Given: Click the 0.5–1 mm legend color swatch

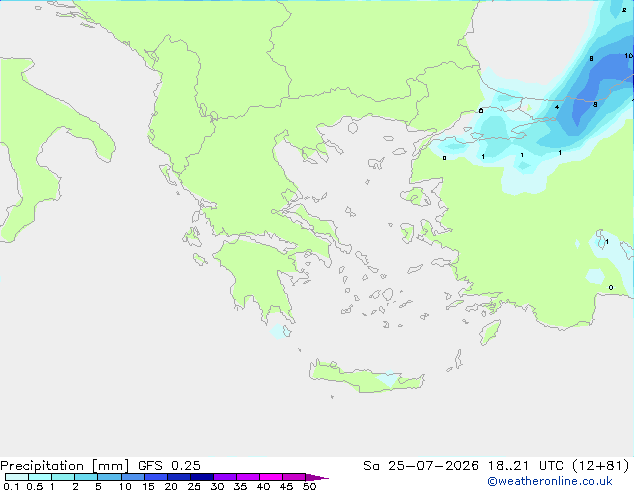Looking at the screenshot, I should (40, 477).
